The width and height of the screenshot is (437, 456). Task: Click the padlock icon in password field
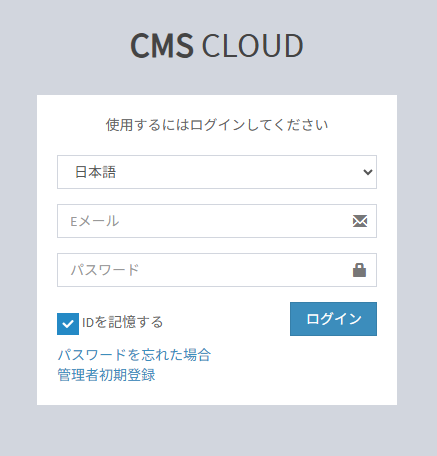pos(359,270)
